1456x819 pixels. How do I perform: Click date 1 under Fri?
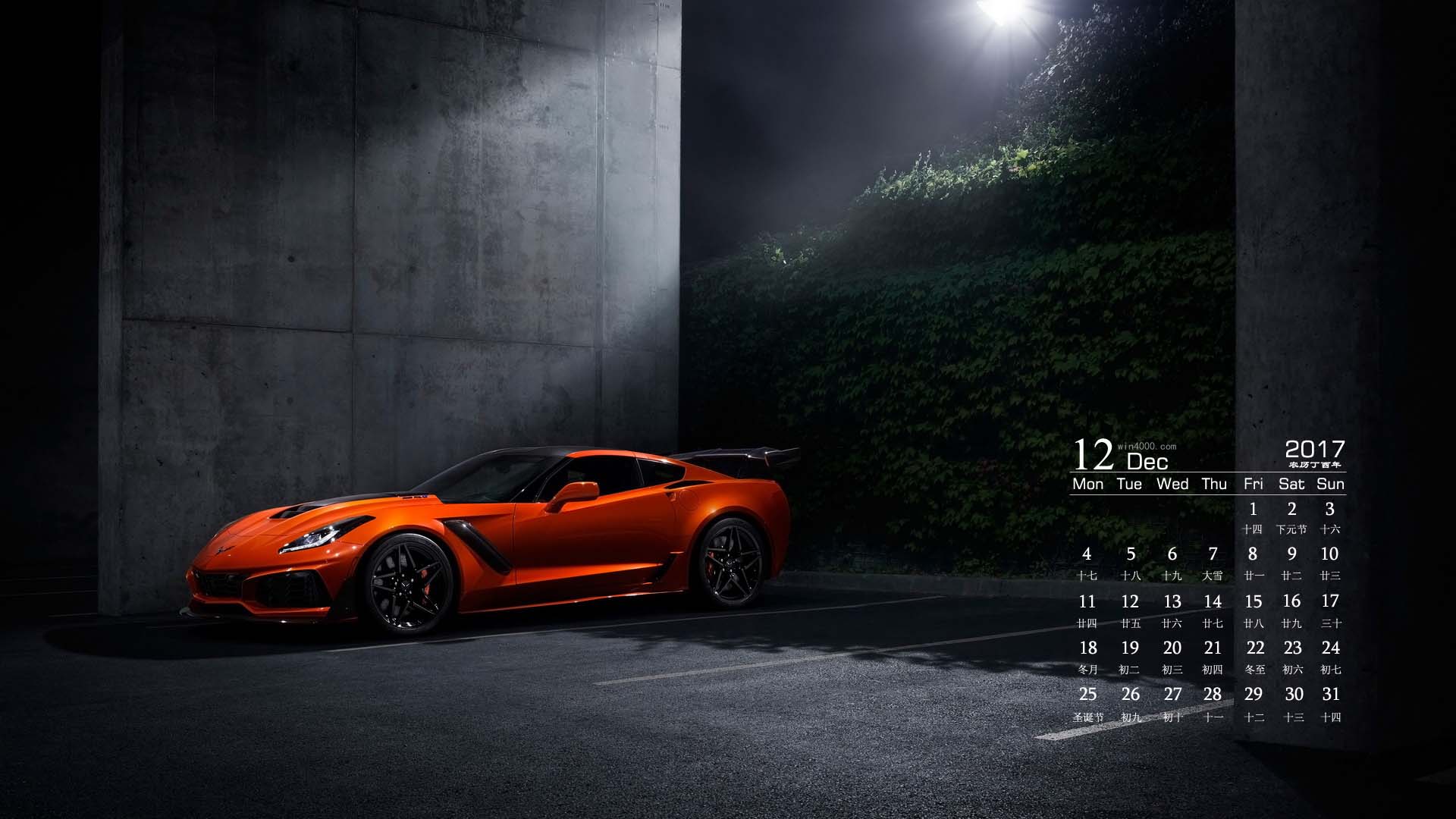1253,509
